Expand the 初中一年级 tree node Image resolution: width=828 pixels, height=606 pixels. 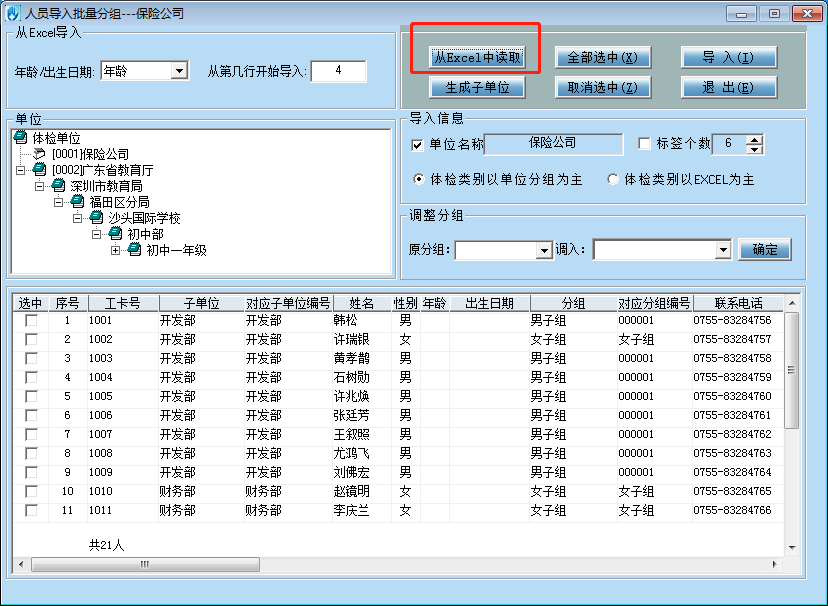[x=116, y=250]
